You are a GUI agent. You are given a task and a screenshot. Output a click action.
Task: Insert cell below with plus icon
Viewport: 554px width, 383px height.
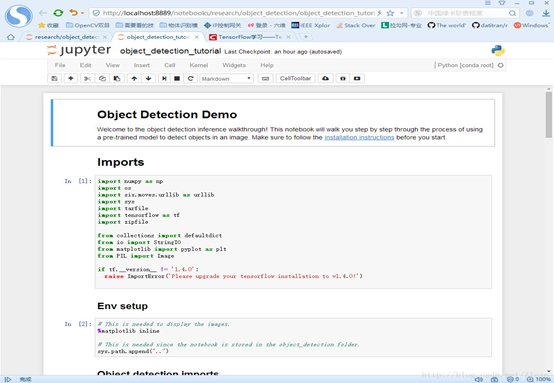(x=71, y=78)
